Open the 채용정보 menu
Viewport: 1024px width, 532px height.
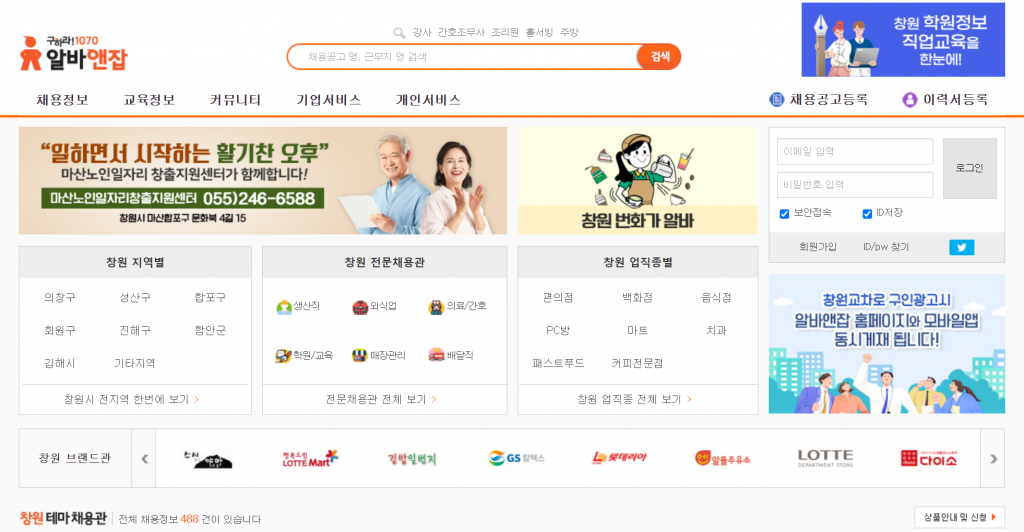tap(62, 100)
